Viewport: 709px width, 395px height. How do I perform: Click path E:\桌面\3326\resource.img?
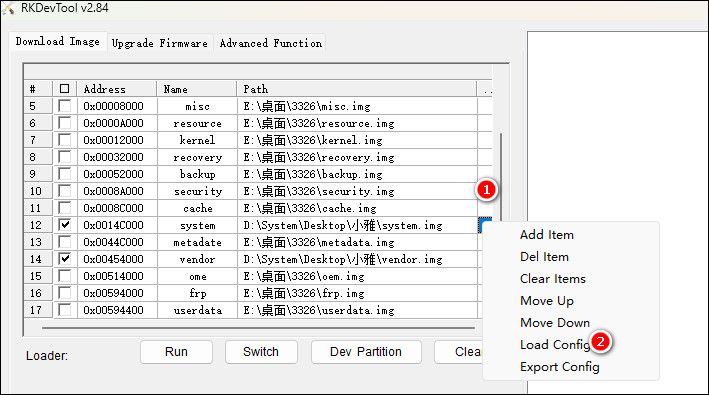[x=319, y=123]
